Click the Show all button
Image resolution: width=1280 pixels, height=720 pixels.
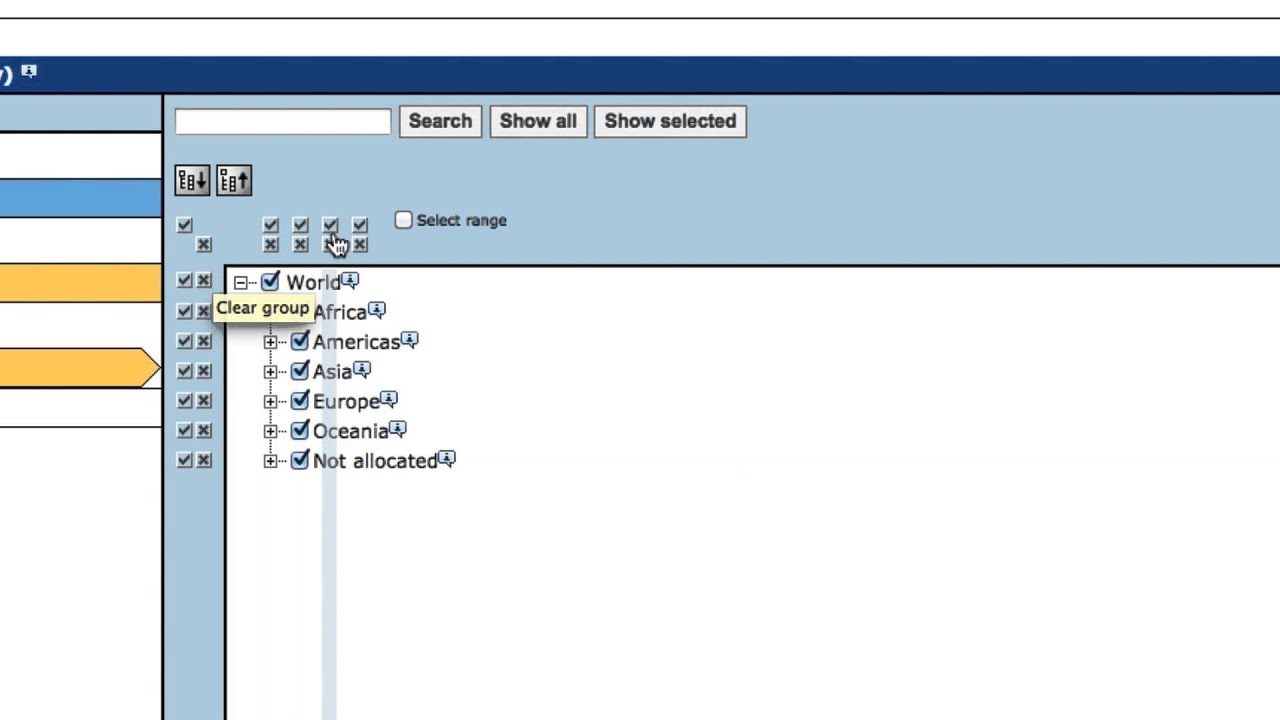(x=538, y=121)
